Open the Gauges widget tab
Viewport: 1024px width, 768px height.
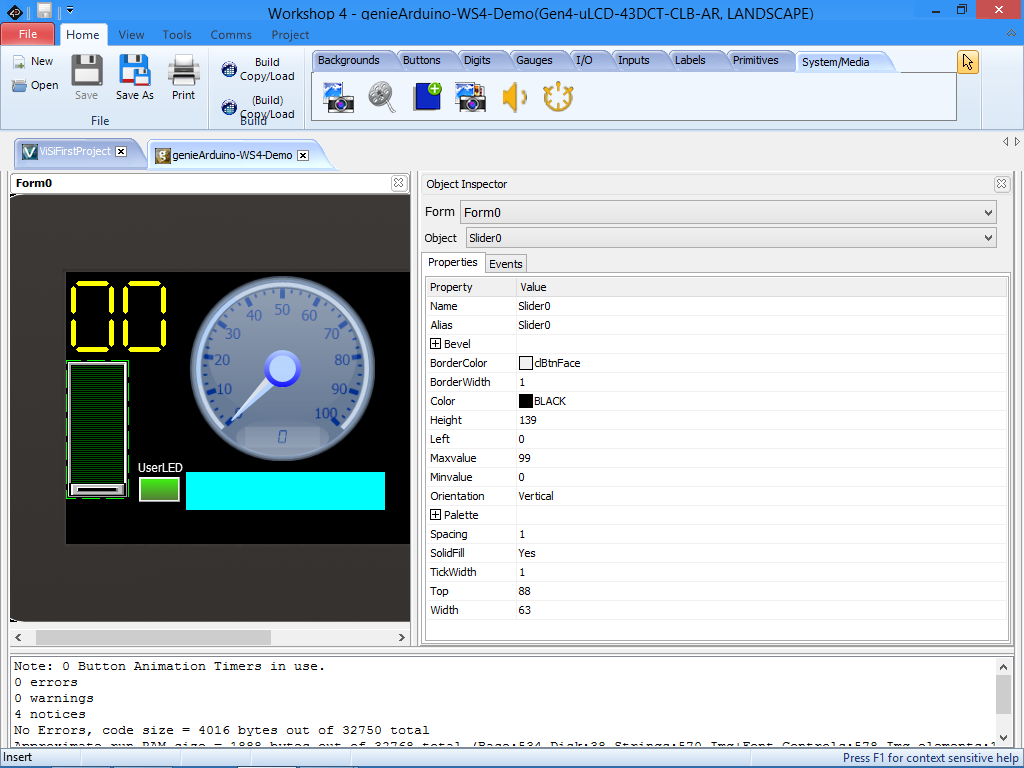(x=534, y=60)
